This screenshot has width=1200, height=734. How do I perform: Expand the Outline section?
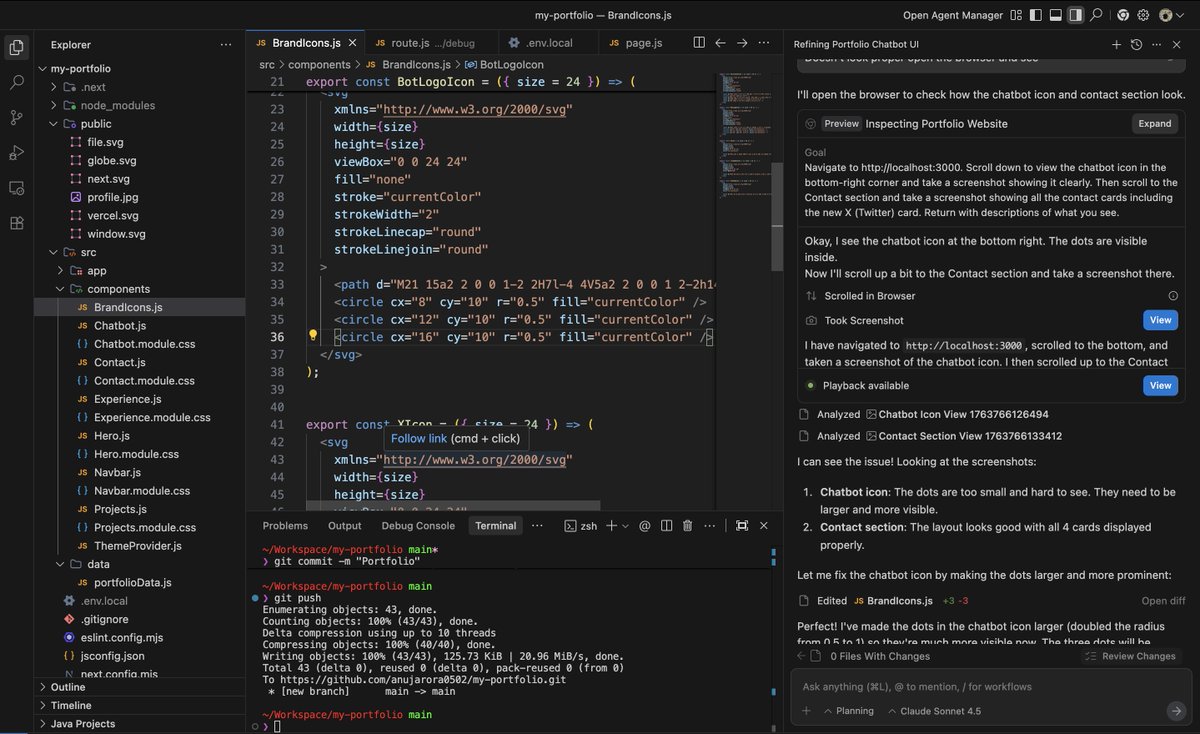pyautogui.click(x=140, y=687)
